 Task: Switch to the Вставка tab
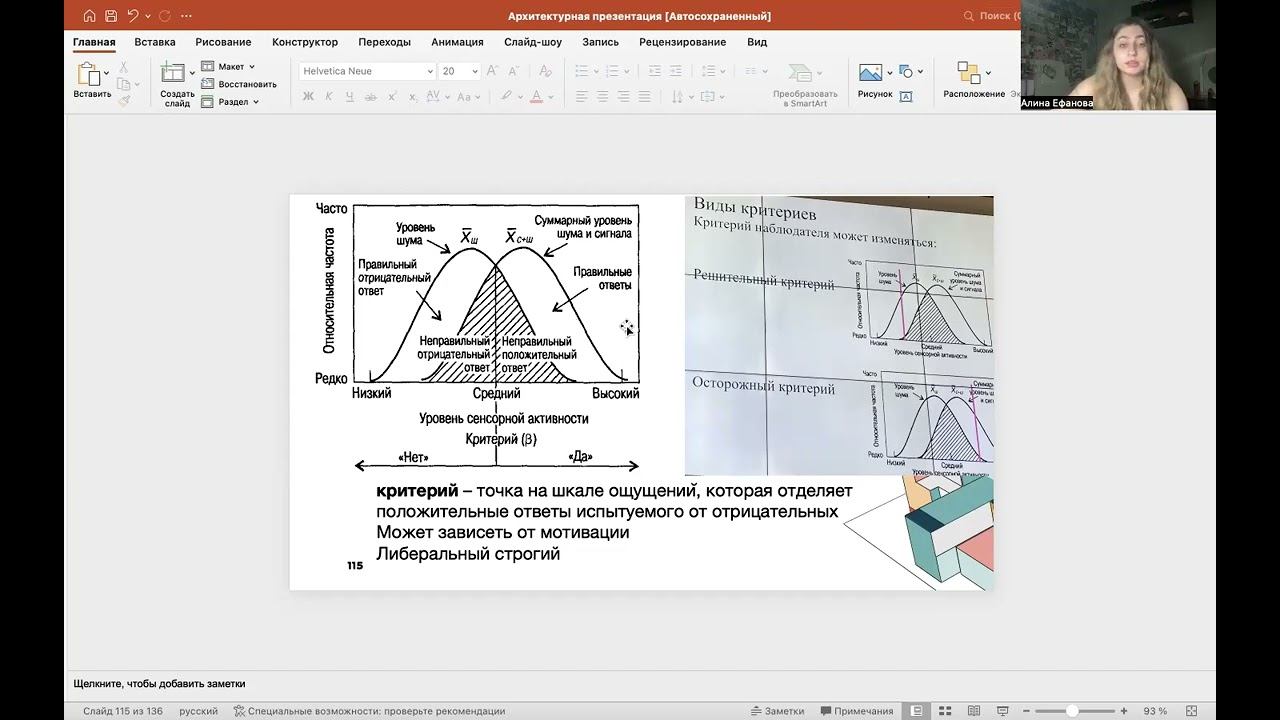(155, 42)
